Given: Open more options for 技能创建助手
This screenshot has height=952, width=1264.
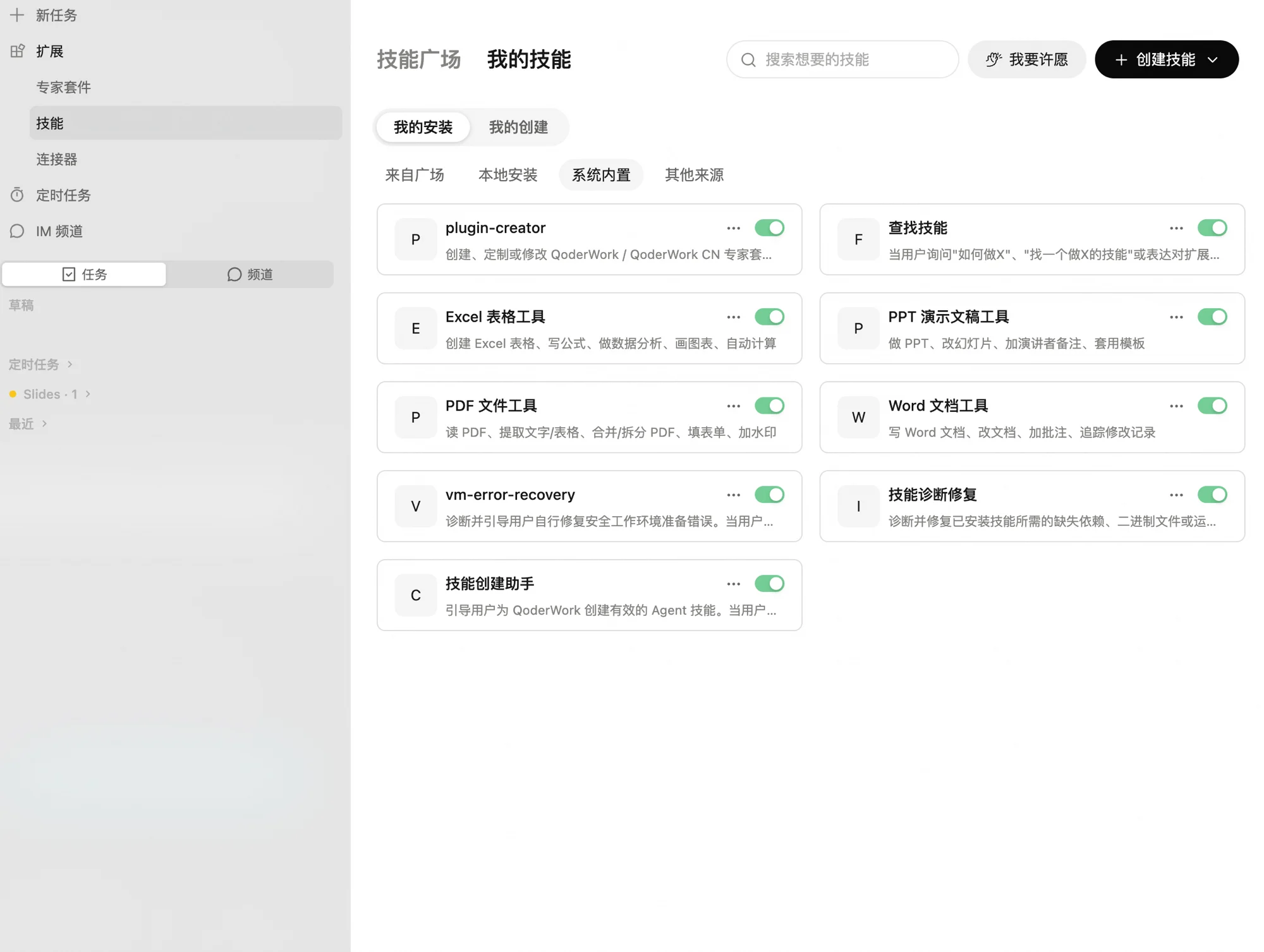Looking at the screenshot, I should tap(733, 584).
